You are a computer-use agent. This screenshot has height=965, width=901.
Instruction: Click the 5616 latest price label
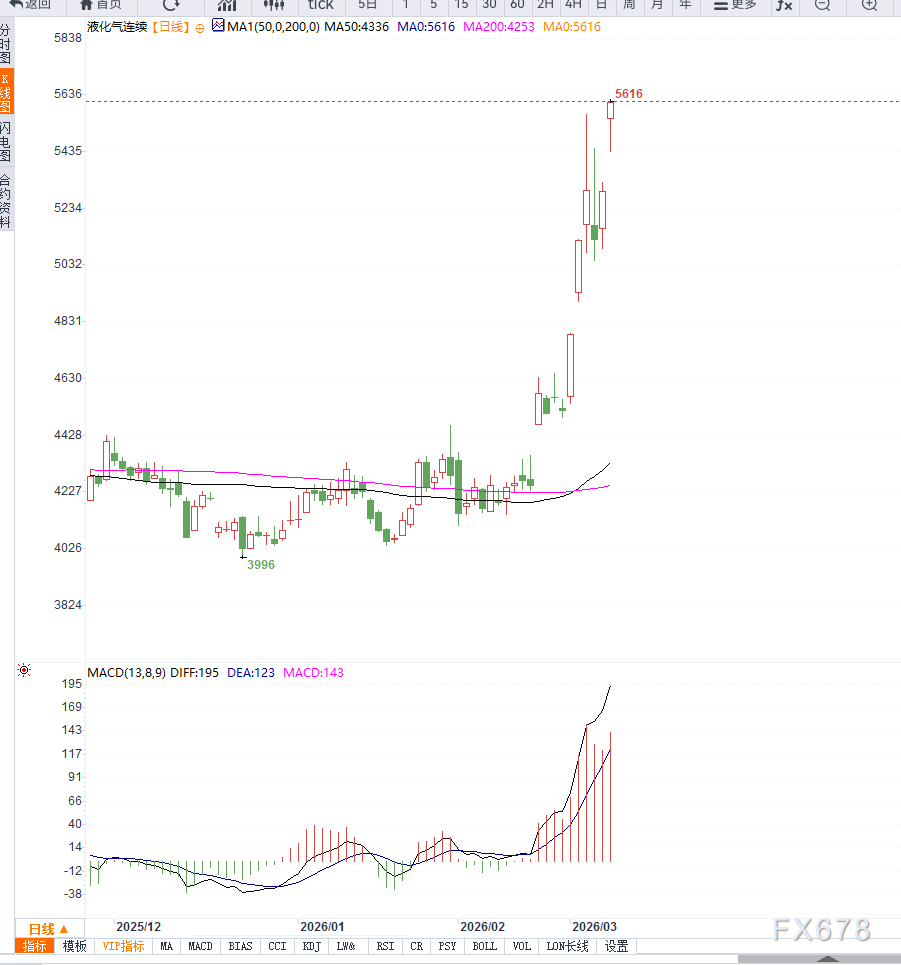click(x=629, y=94)
